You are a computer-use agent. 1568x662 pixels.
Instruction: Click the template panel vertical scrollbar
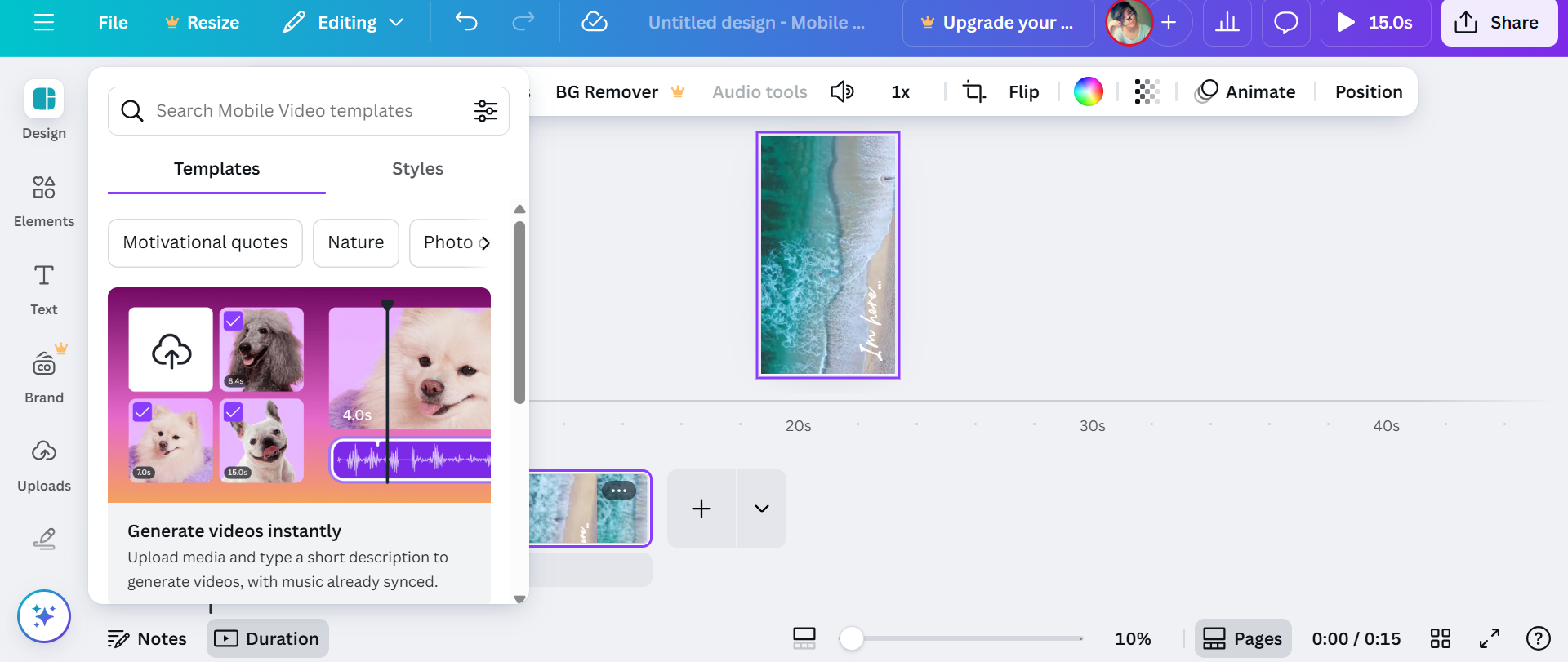click(x=519, y=312)
